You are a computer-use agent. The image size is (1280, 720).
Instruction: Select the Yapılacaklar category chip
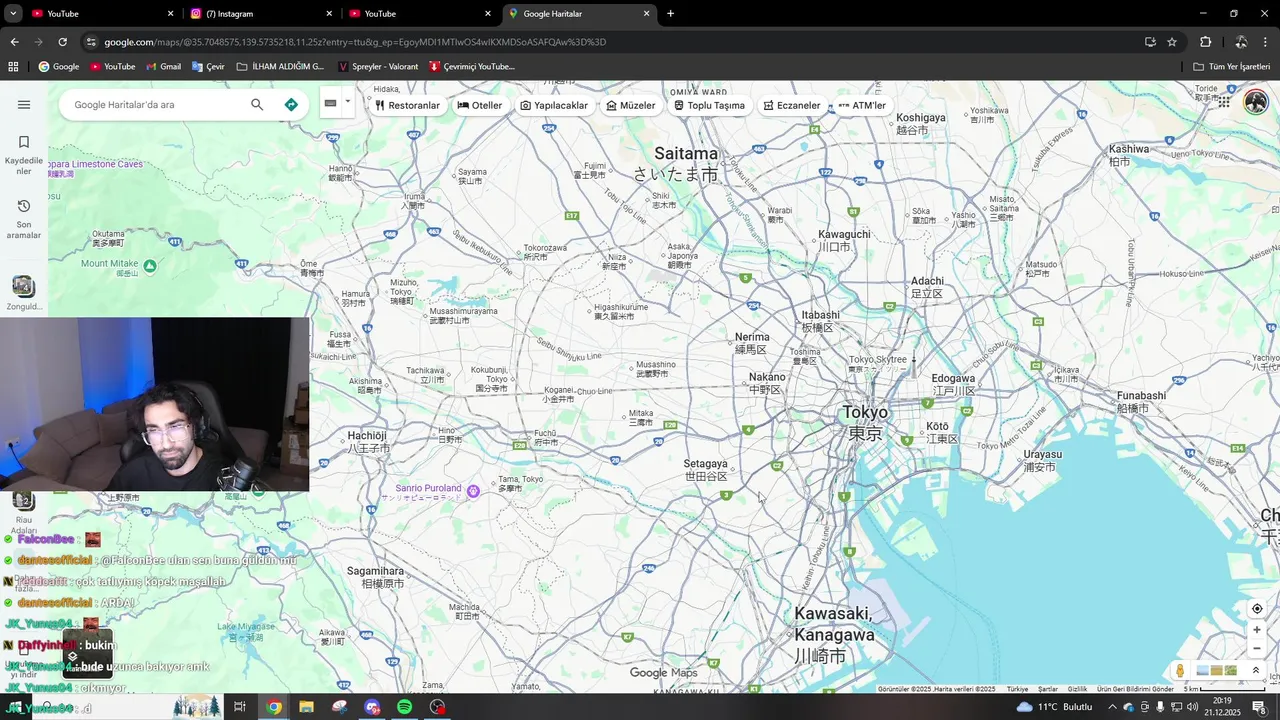[x=554, y=105]
